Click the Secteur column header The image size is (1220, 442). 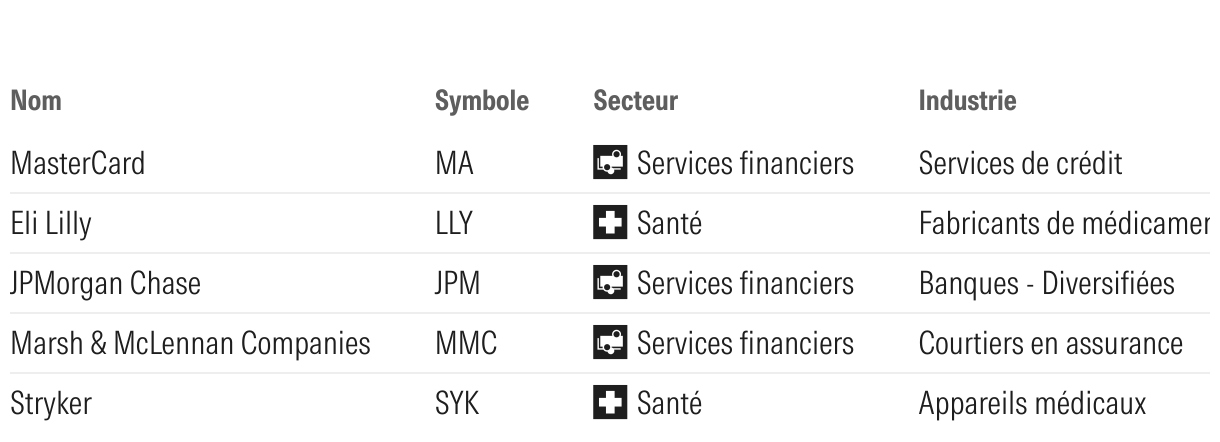(x=636, y=101)
